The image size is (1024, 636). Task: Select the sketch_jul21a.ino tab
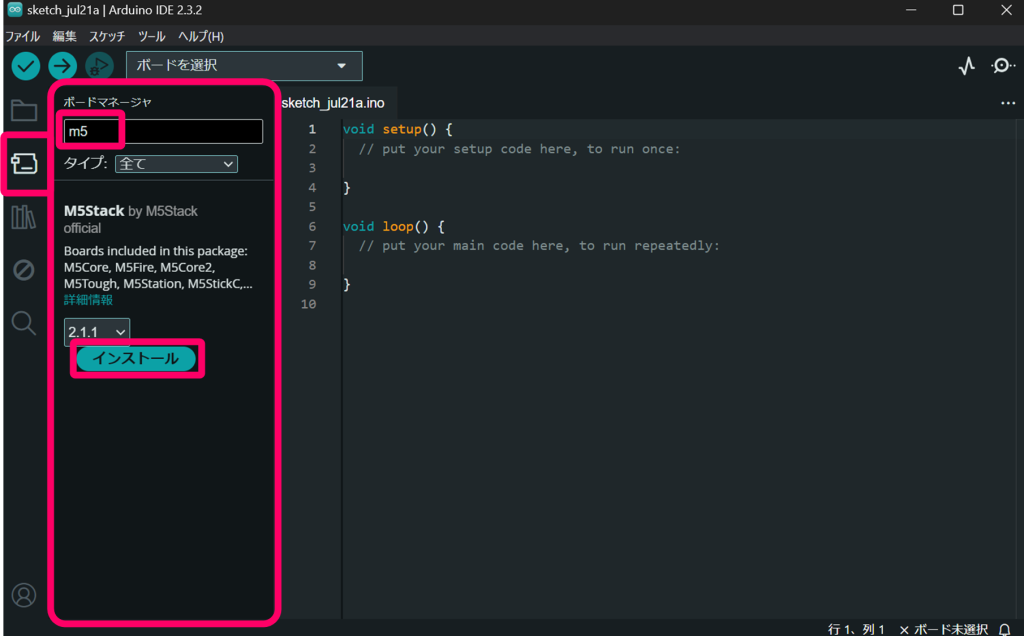(x=333, y=103)
